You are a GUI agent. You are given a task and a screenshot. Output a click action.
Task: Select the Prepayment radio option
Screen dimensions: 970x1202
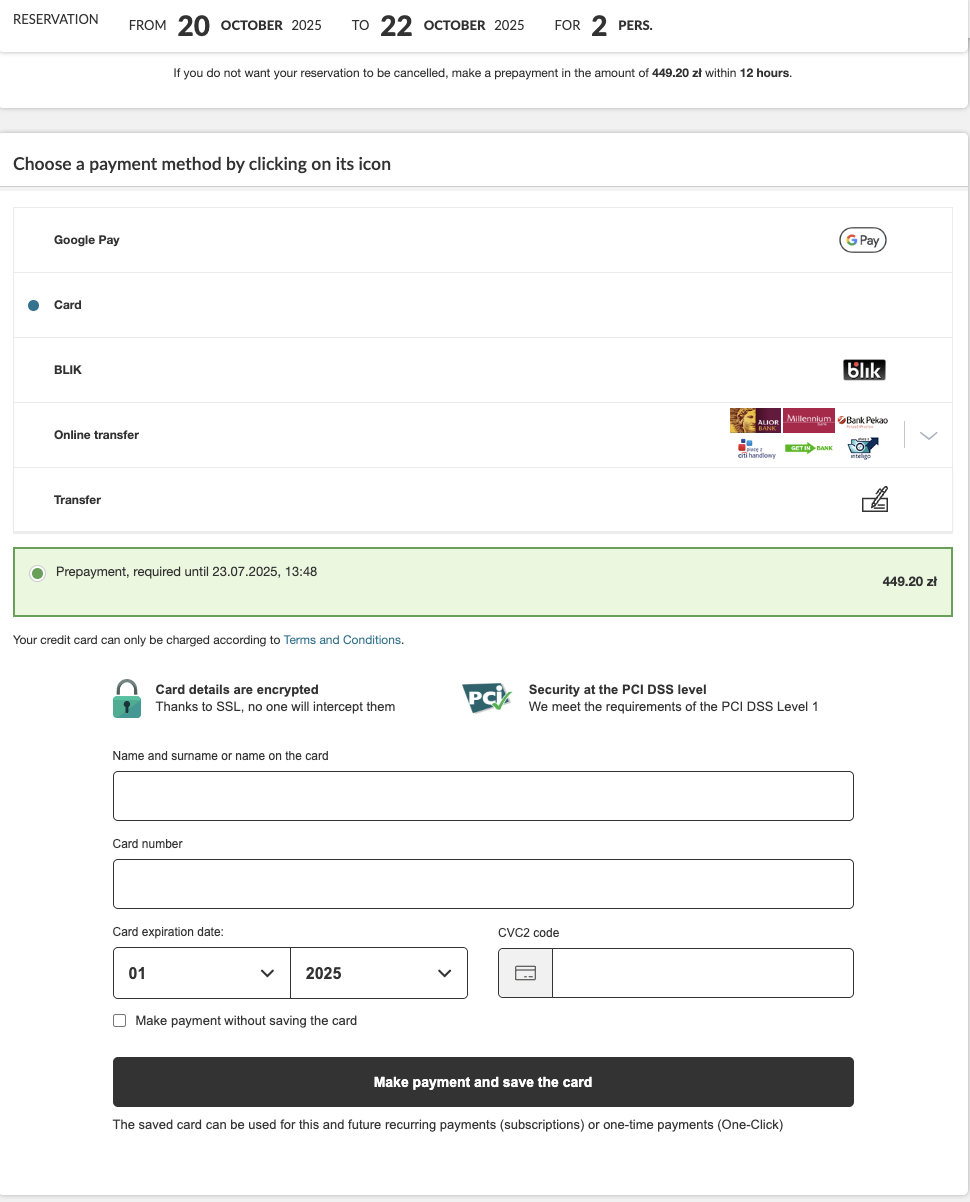(x=37, y=573)
